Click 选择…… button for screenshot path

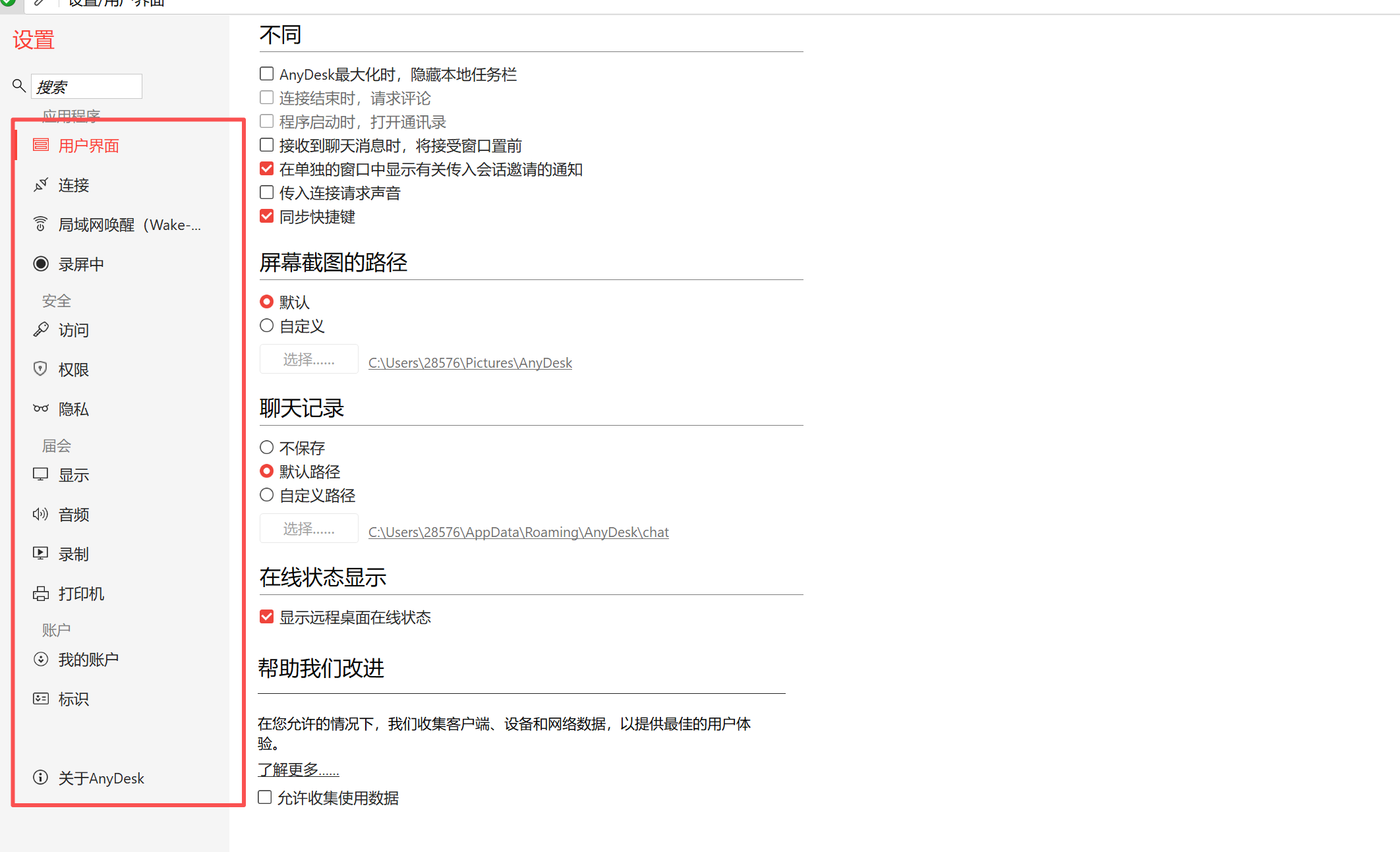(308, 359)
